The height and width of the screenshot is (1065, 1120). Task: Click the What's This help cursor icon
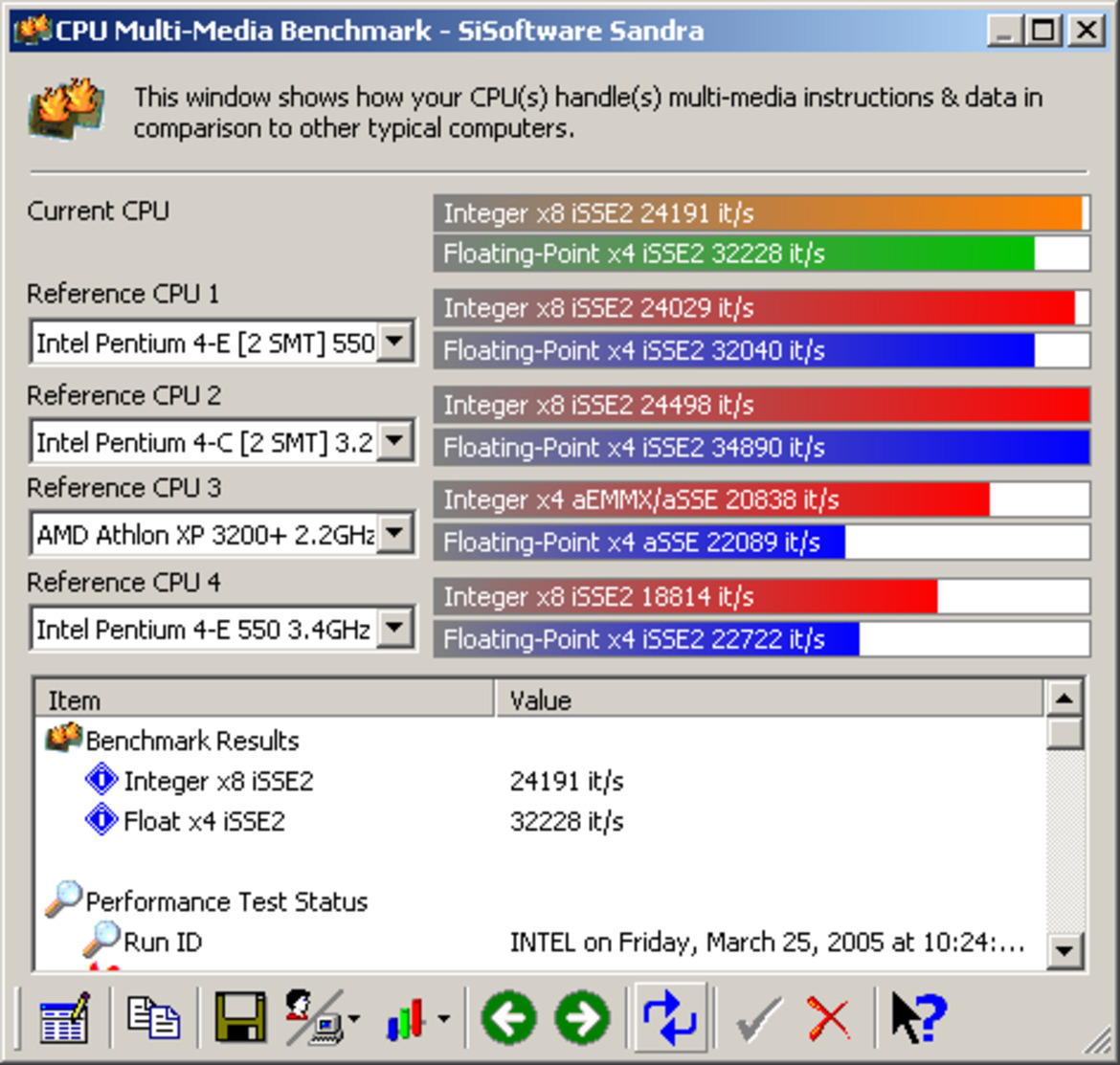(x=919, y=1018)
